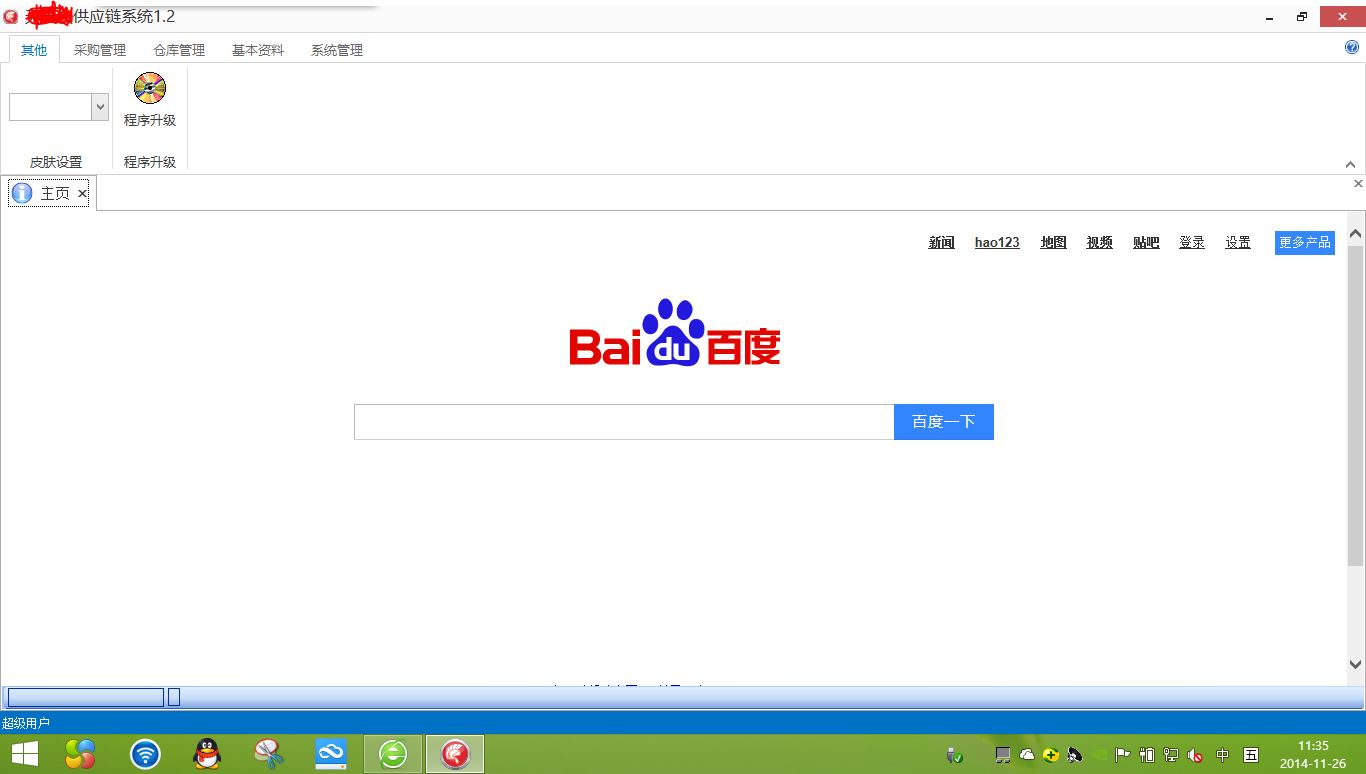Click the app icon in the title bar
Image resolution: width=1366 pixels, height=774 pixels.
[11, 17]
